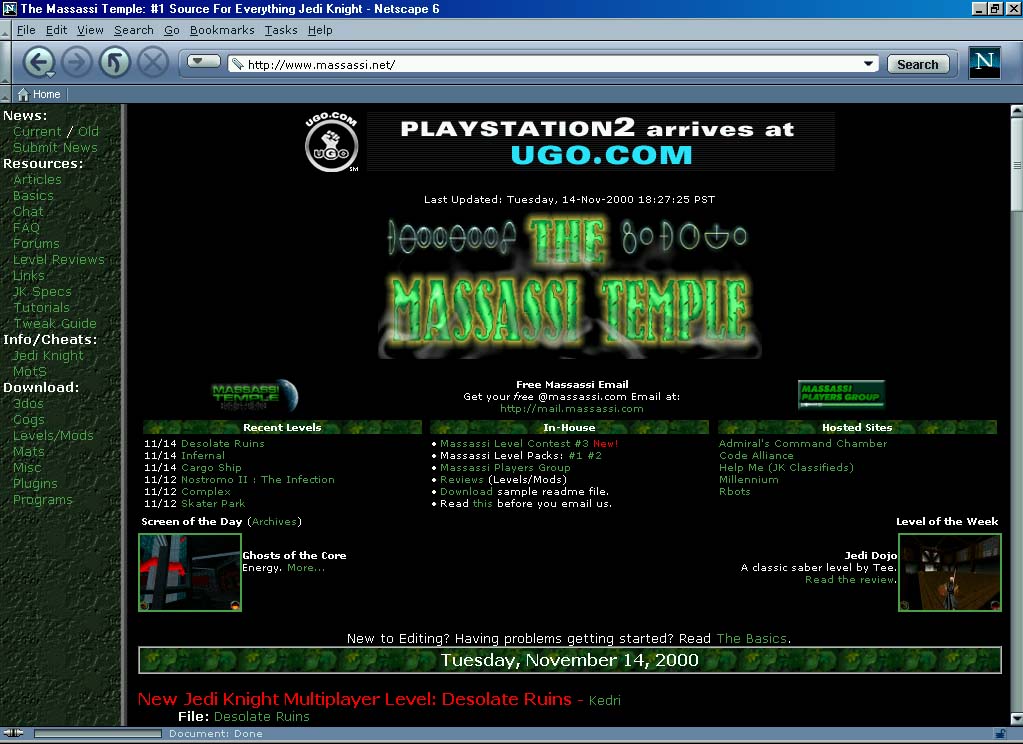This screenshot has height=744, width=1023.
Task: Reload the page with the Reload button
Action: pos(115,63)
